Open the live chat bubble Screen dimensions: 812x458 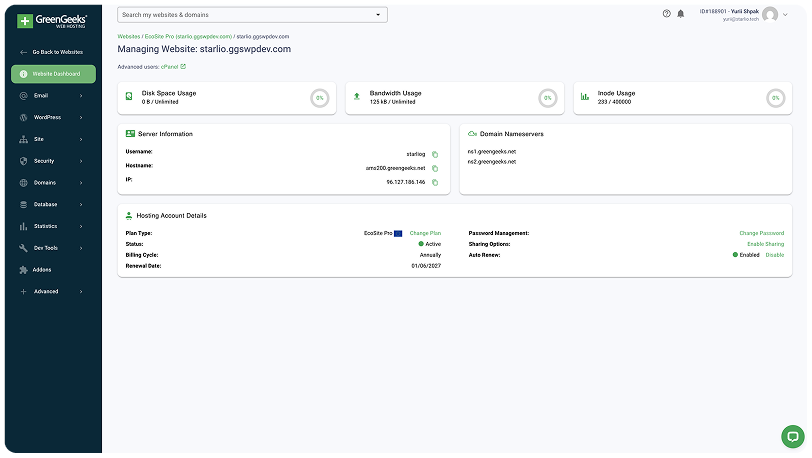pos(792,436)
